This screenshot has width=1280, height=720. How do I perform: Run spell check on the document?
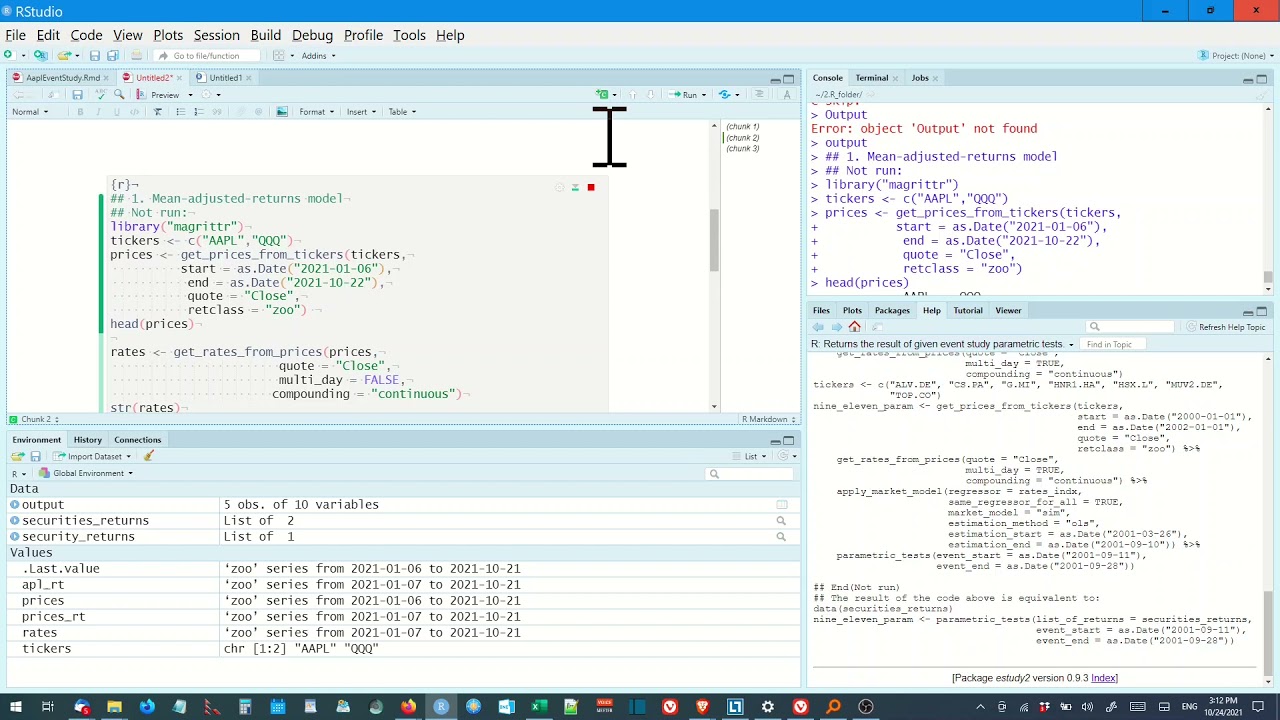click(100, 95)
